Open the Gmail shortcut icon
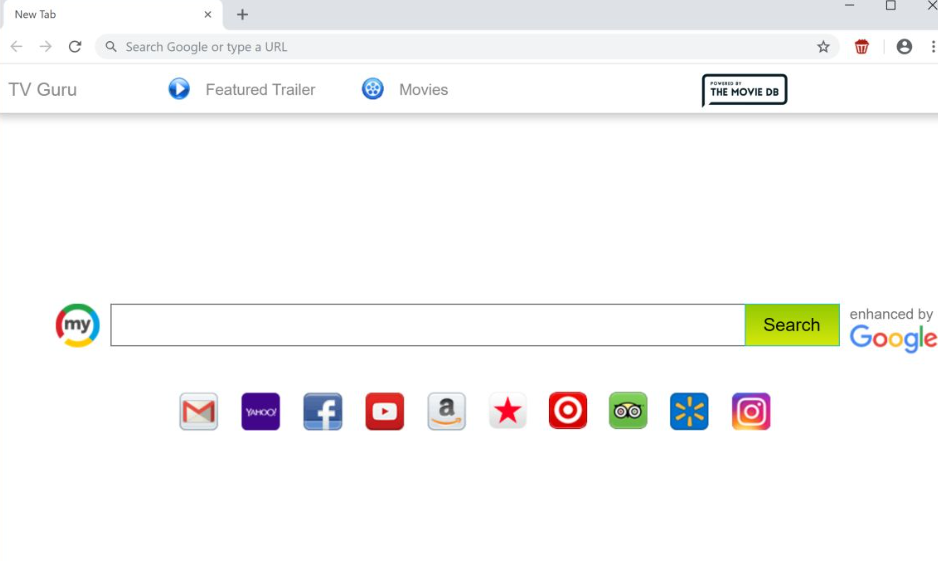 pyautogui.click(x=199, y=411)
